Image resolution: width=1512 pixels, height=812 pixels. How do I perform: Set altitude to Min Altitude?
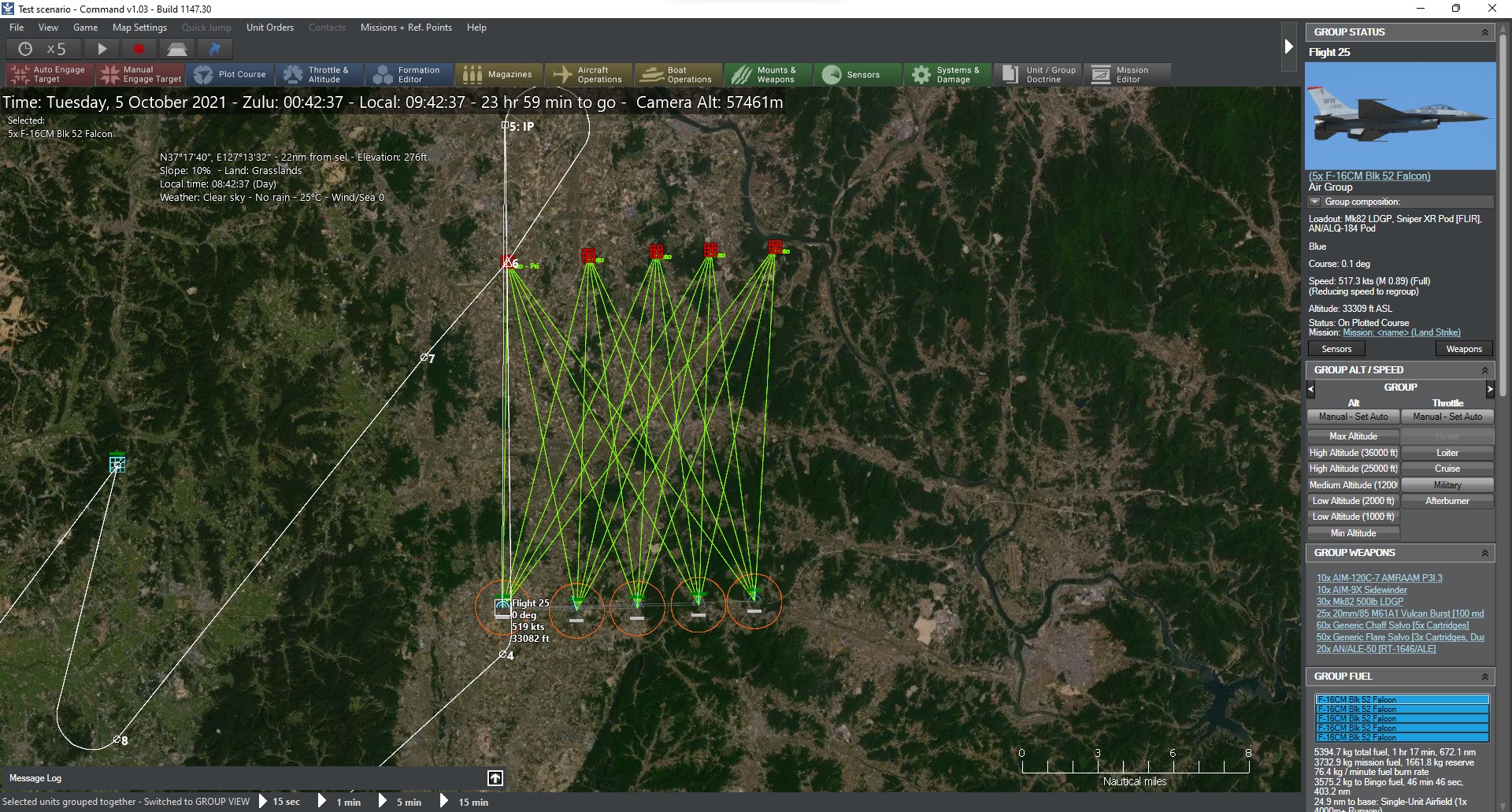pyautogui.click(x=1353, y=533)
